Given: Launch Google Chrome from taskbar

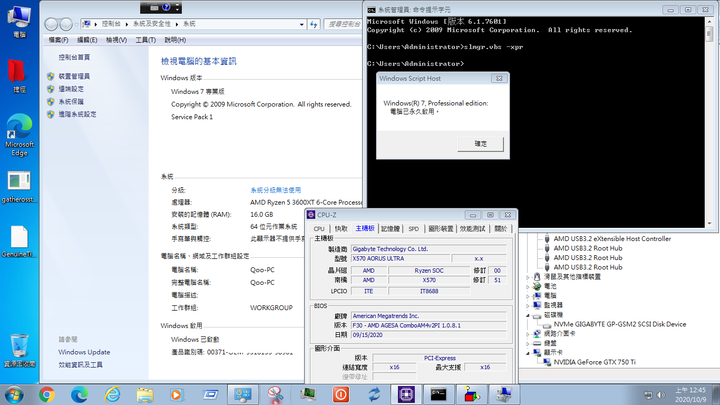Looking at the screenshot, I should coord(46,394).
